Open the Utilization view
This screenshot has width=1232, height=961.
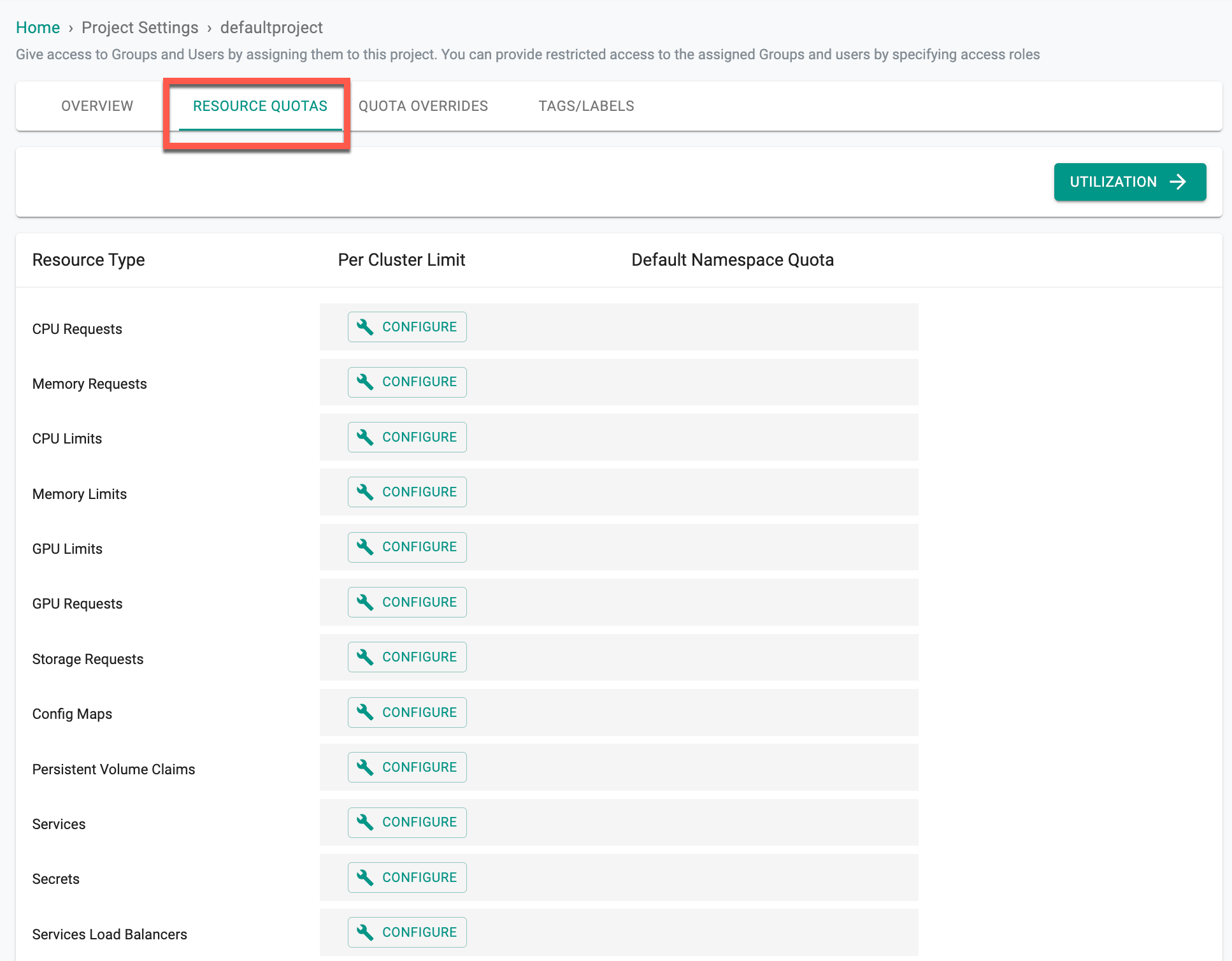(x=1128, y=181)
